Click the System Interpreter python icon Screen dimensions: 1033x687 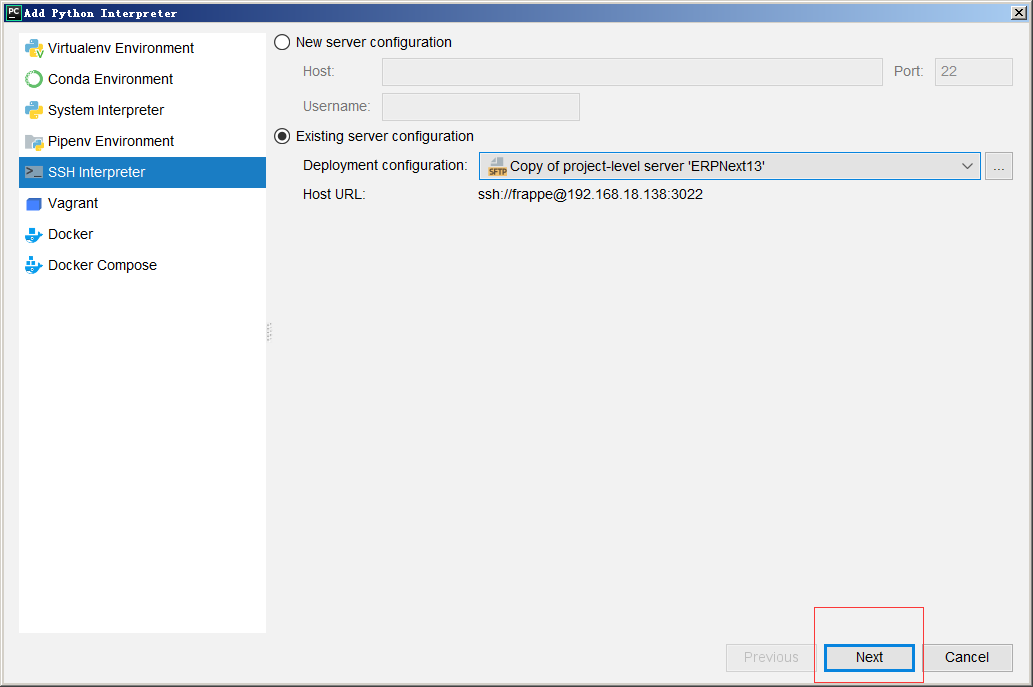(x=34, y=110)
